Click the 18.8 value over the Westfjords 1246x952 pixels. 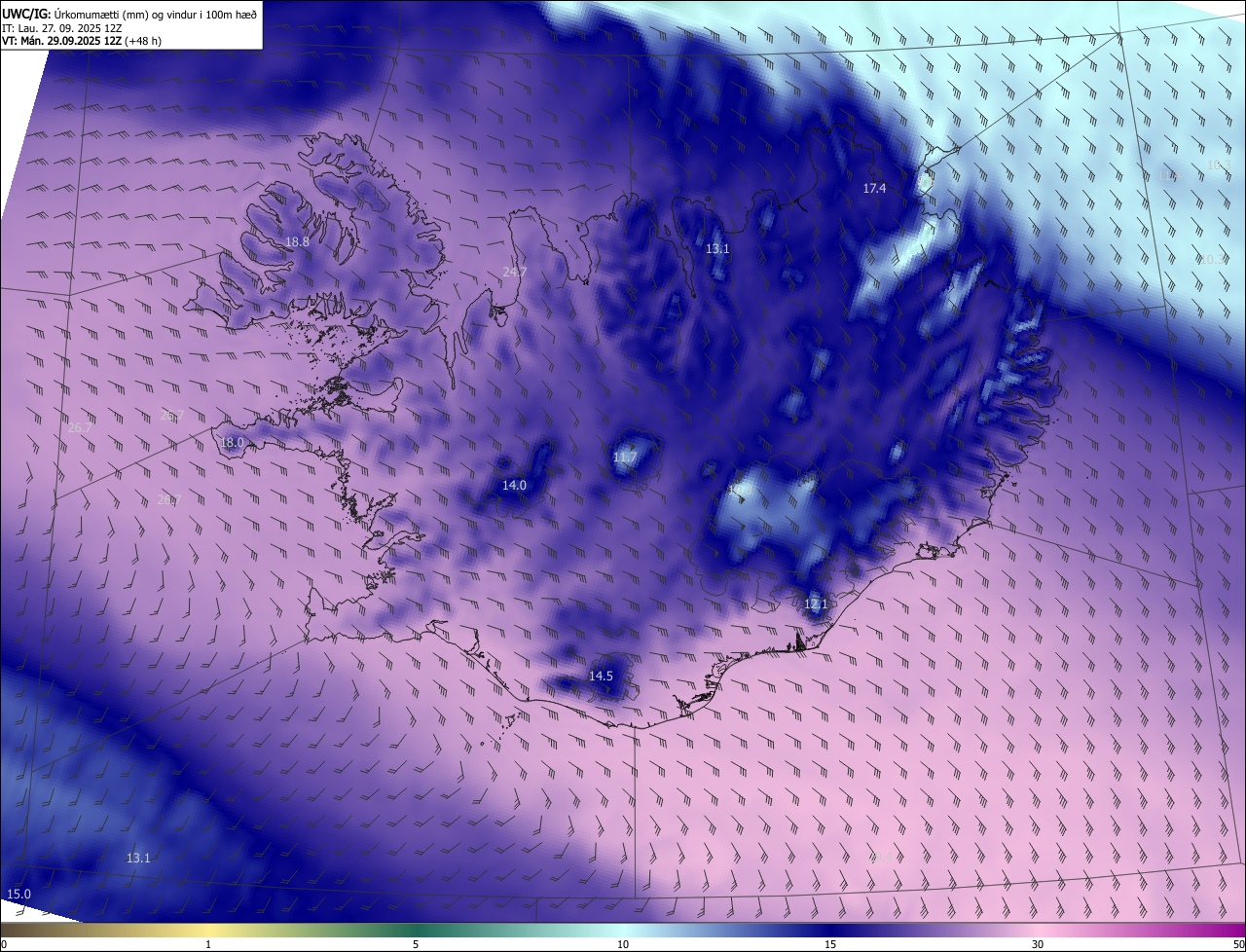(x=297, y=241)
